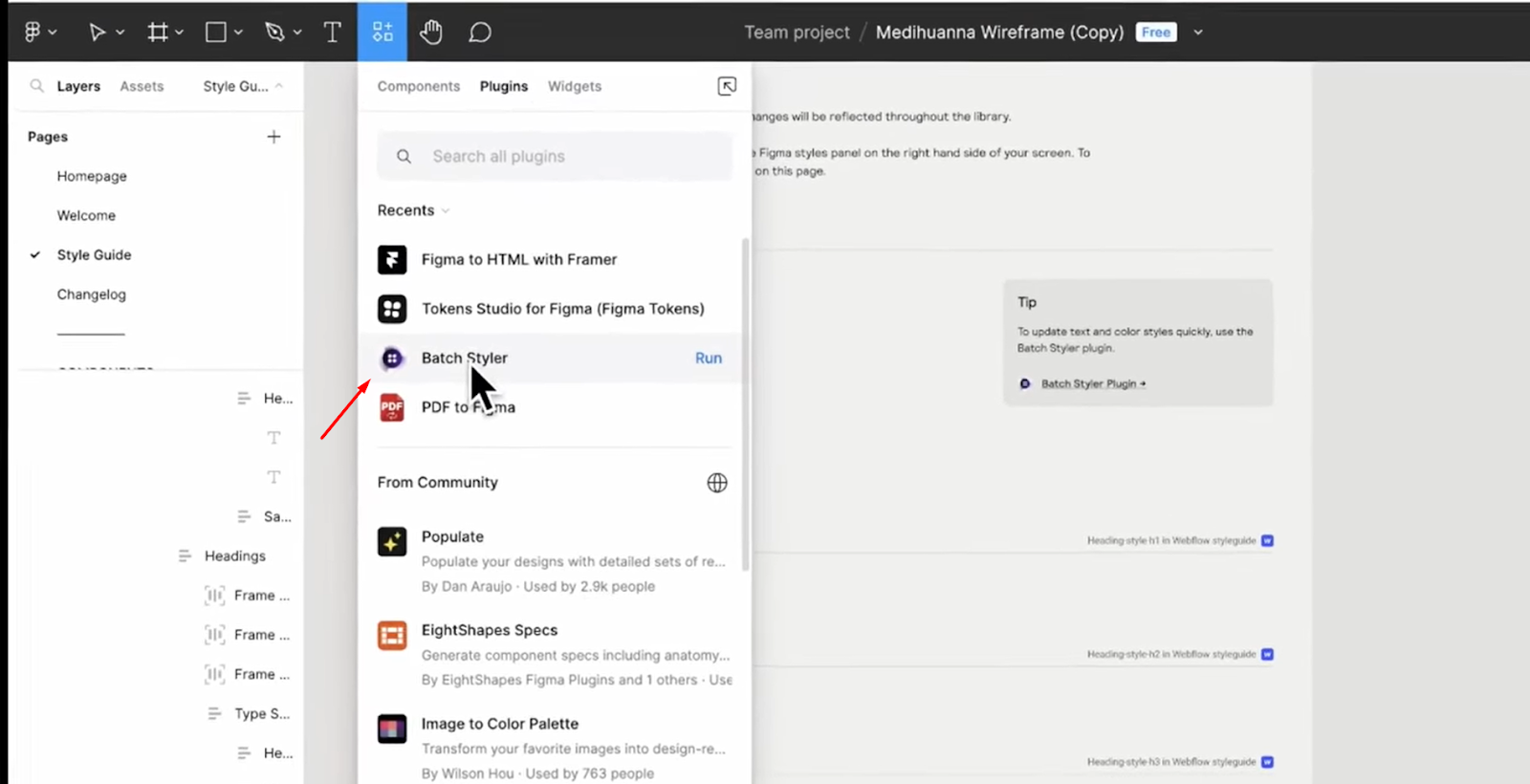Select the Move tool

(x=97, y=33)
